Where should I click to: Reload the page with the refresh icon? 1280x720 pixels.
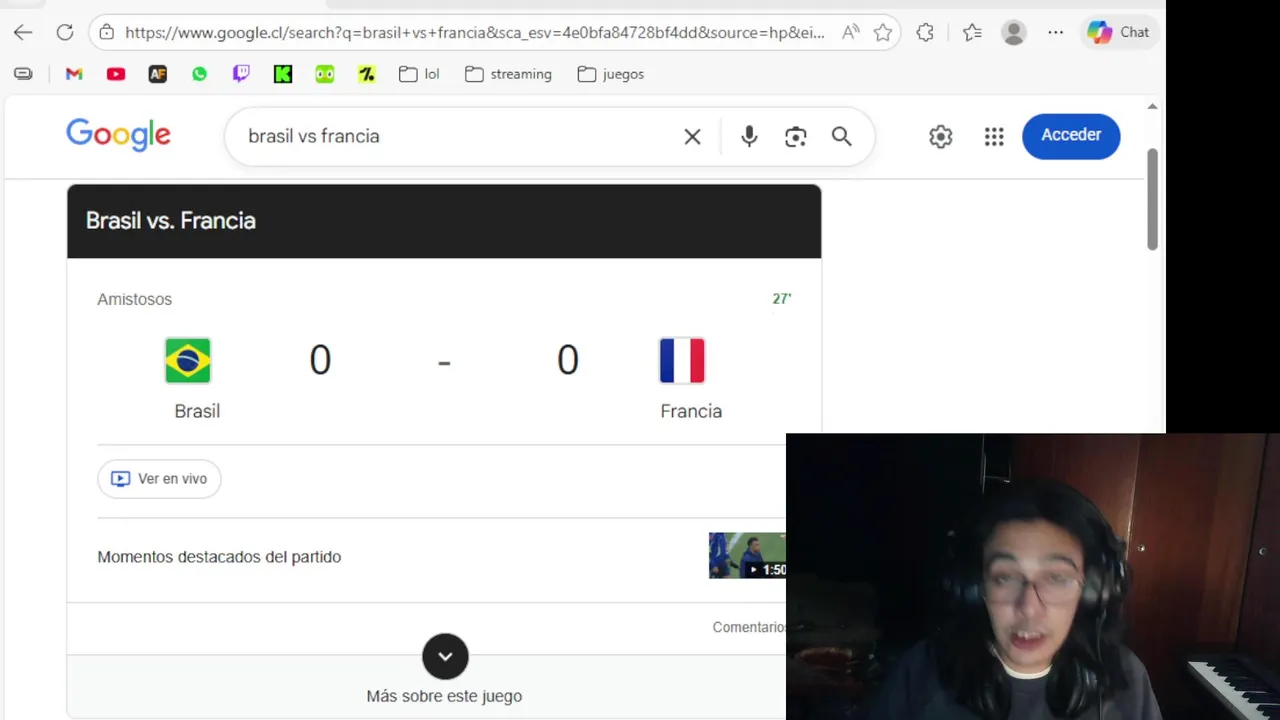click(65, 32)
